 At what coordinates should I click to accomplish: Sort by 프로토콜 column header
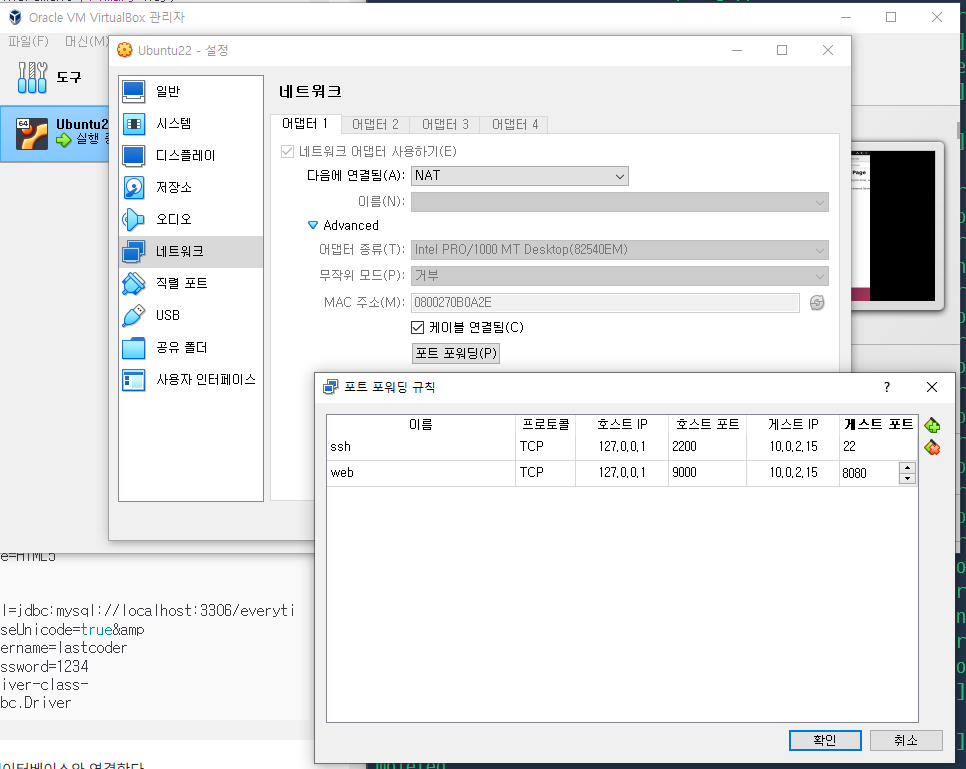[x=545, y=424]
